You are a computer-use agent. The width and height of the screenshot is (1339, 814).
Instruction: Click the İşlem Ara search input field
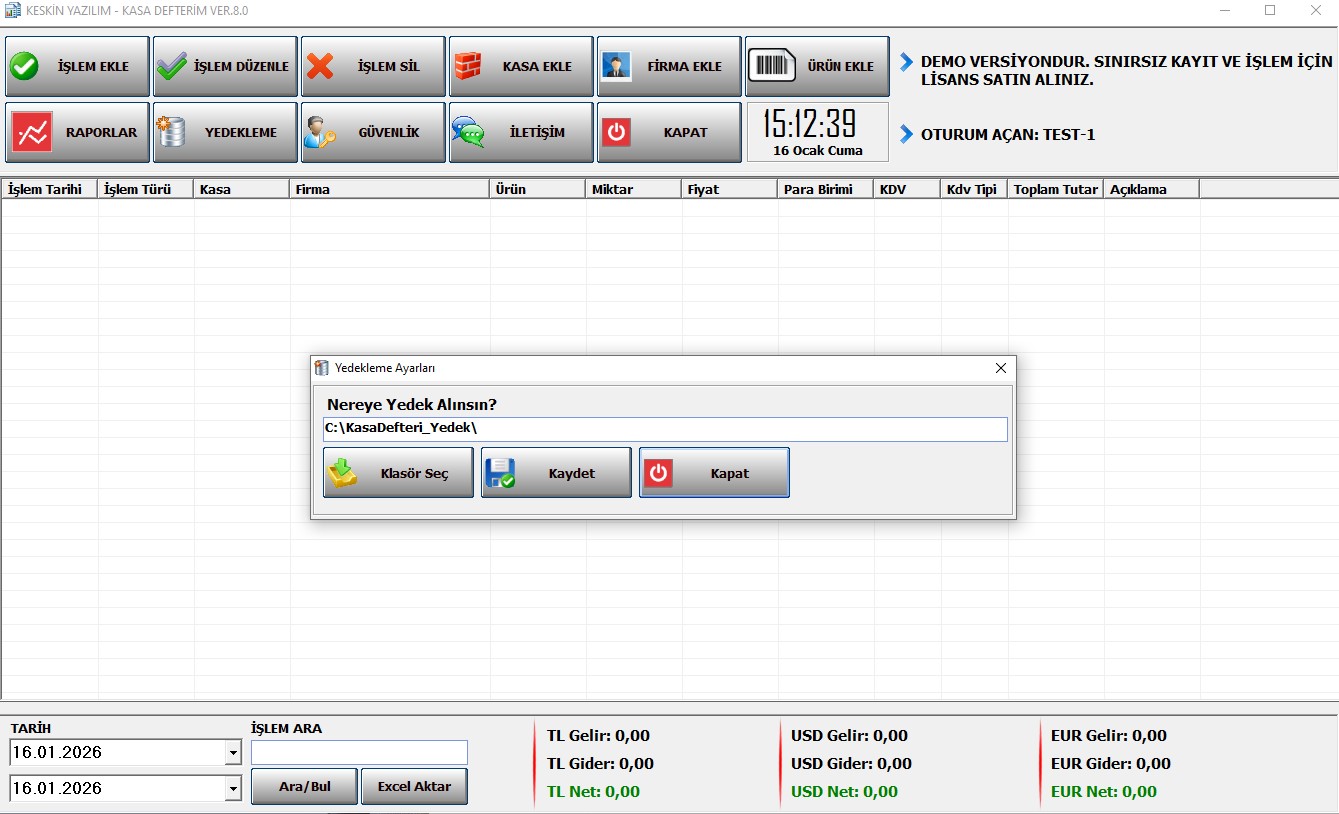[359, 753]
